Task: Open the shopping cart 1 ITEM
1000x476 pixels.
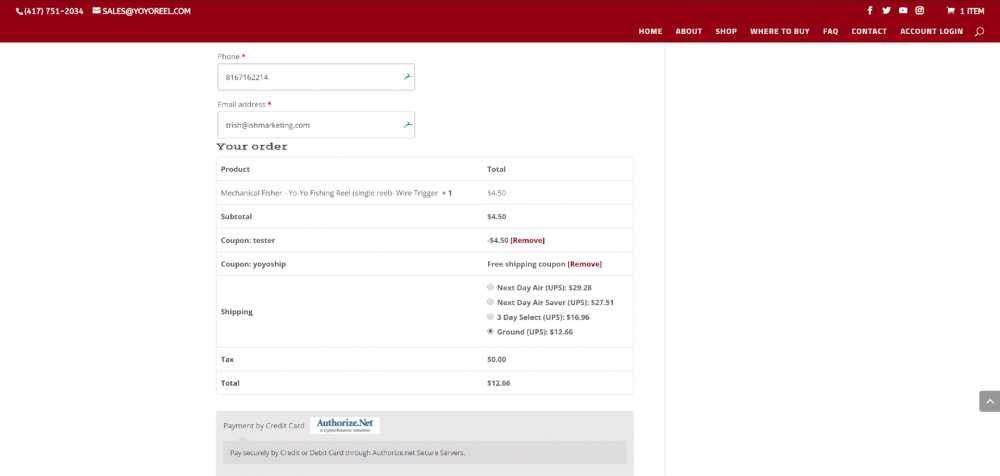Action: point(966,11)
